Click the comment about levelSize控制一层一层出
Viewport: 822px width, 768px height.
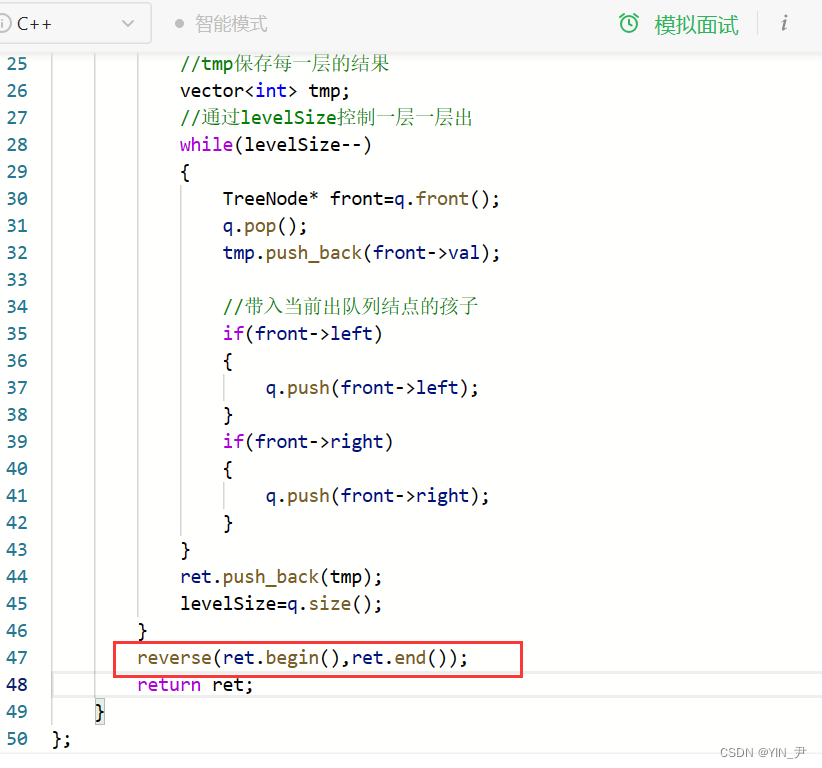(326, 118)
